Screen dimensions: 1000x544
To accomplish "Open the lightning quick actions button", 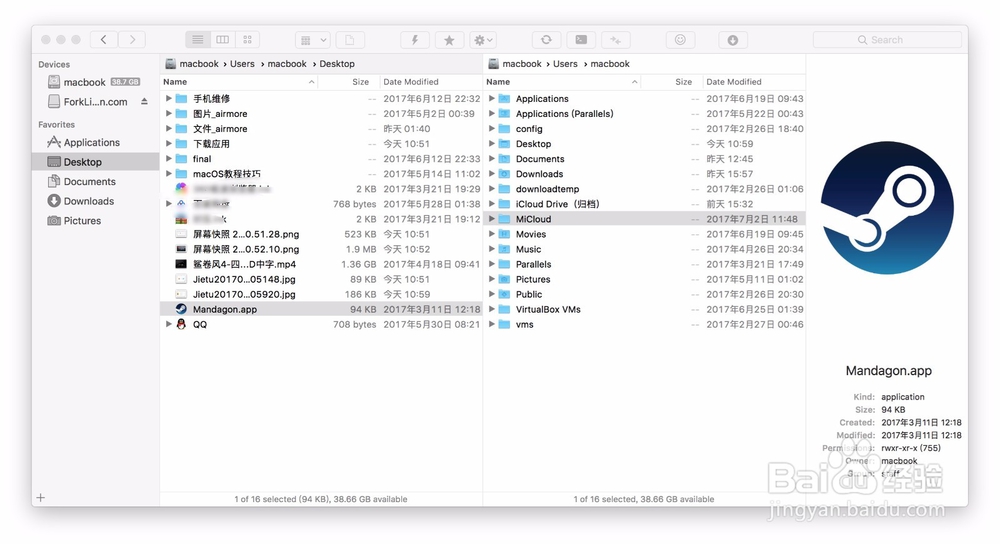I will pos(415,40).
